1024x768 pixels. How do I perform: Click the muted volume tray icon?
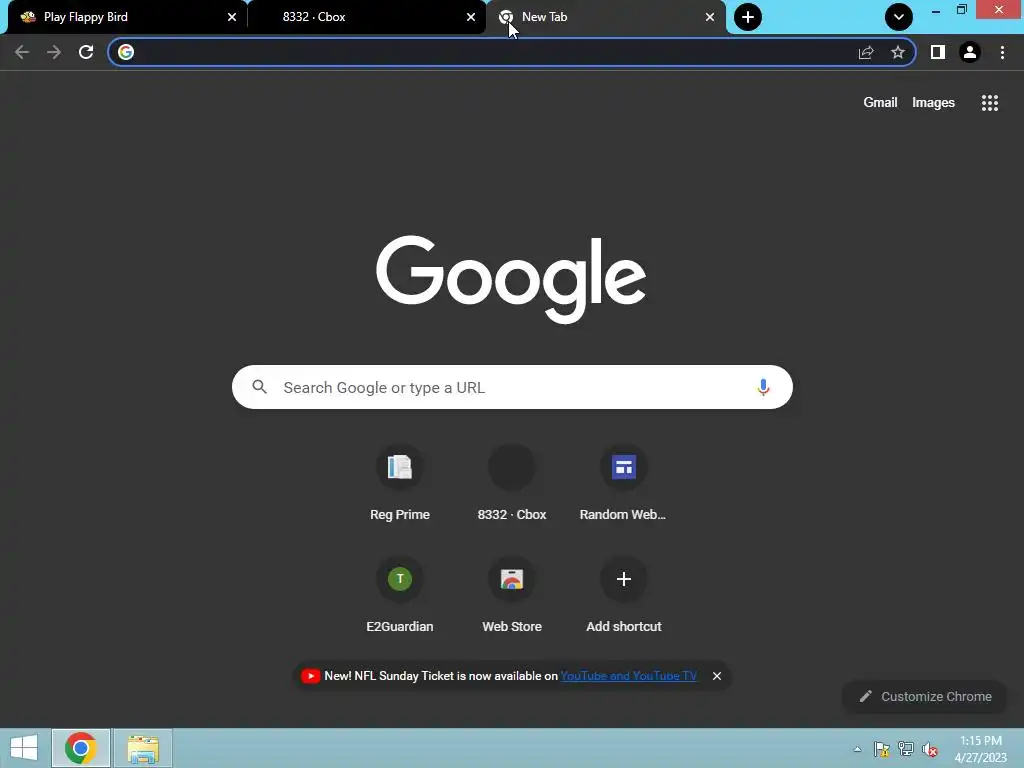930,749
